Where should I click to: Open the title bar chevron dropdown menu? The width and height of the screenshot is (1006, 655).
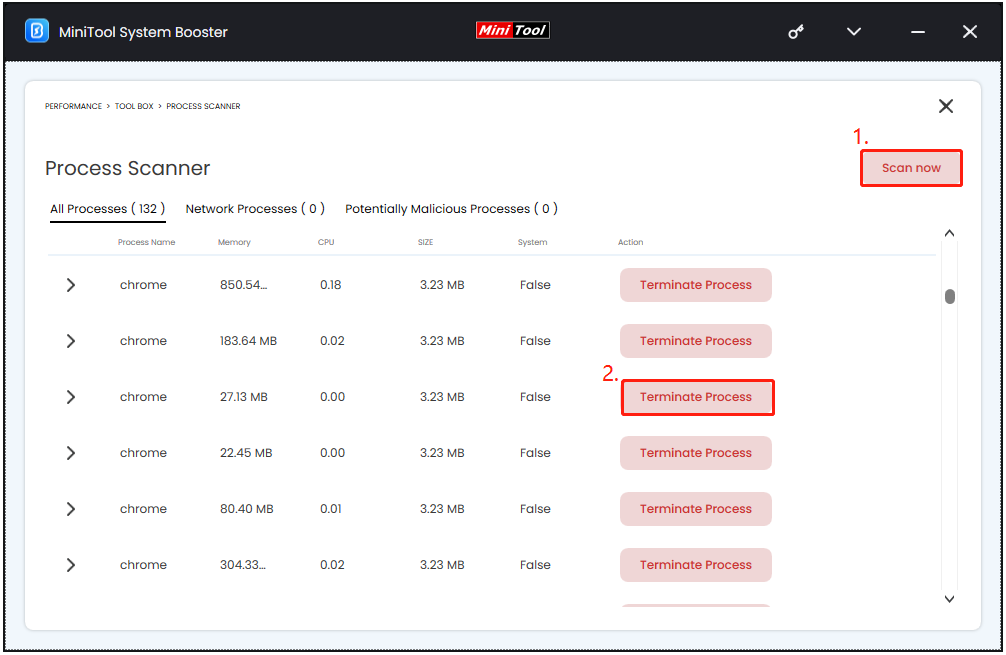click(x=853, y=31)
